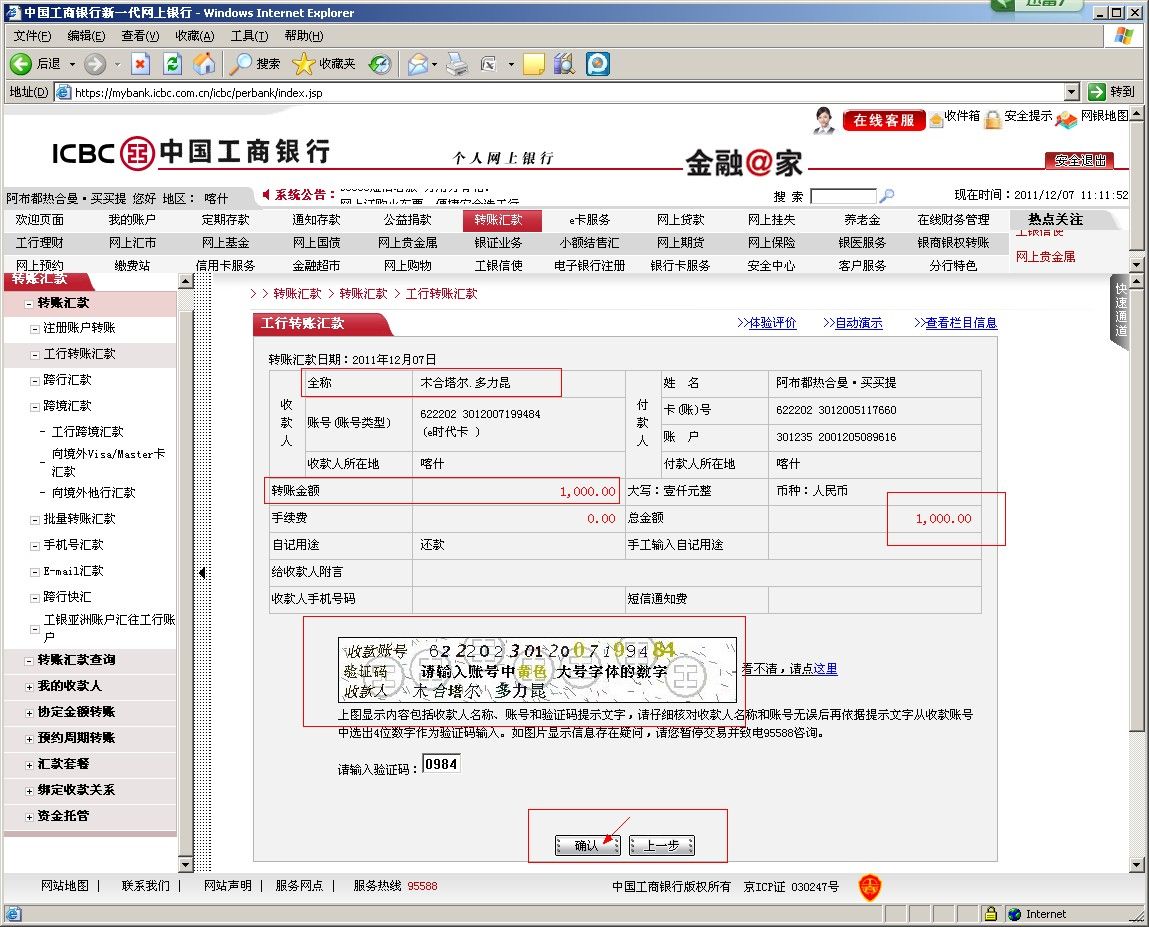The image size is (1149, 927).
Task: Open the Mail button dropdown arrow
Action: [x=435, y=64]
